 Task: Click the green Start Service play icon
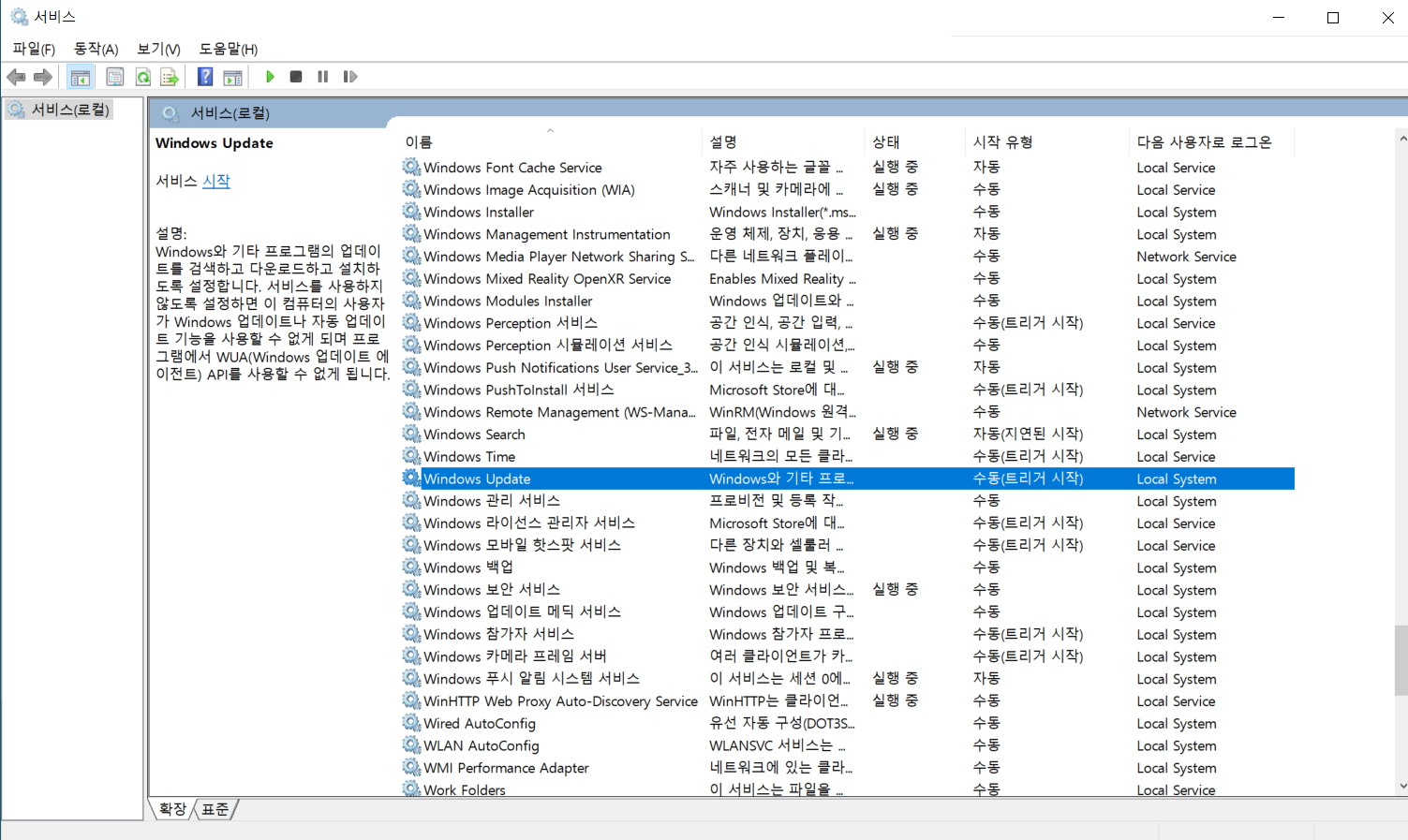pos(270,77)
